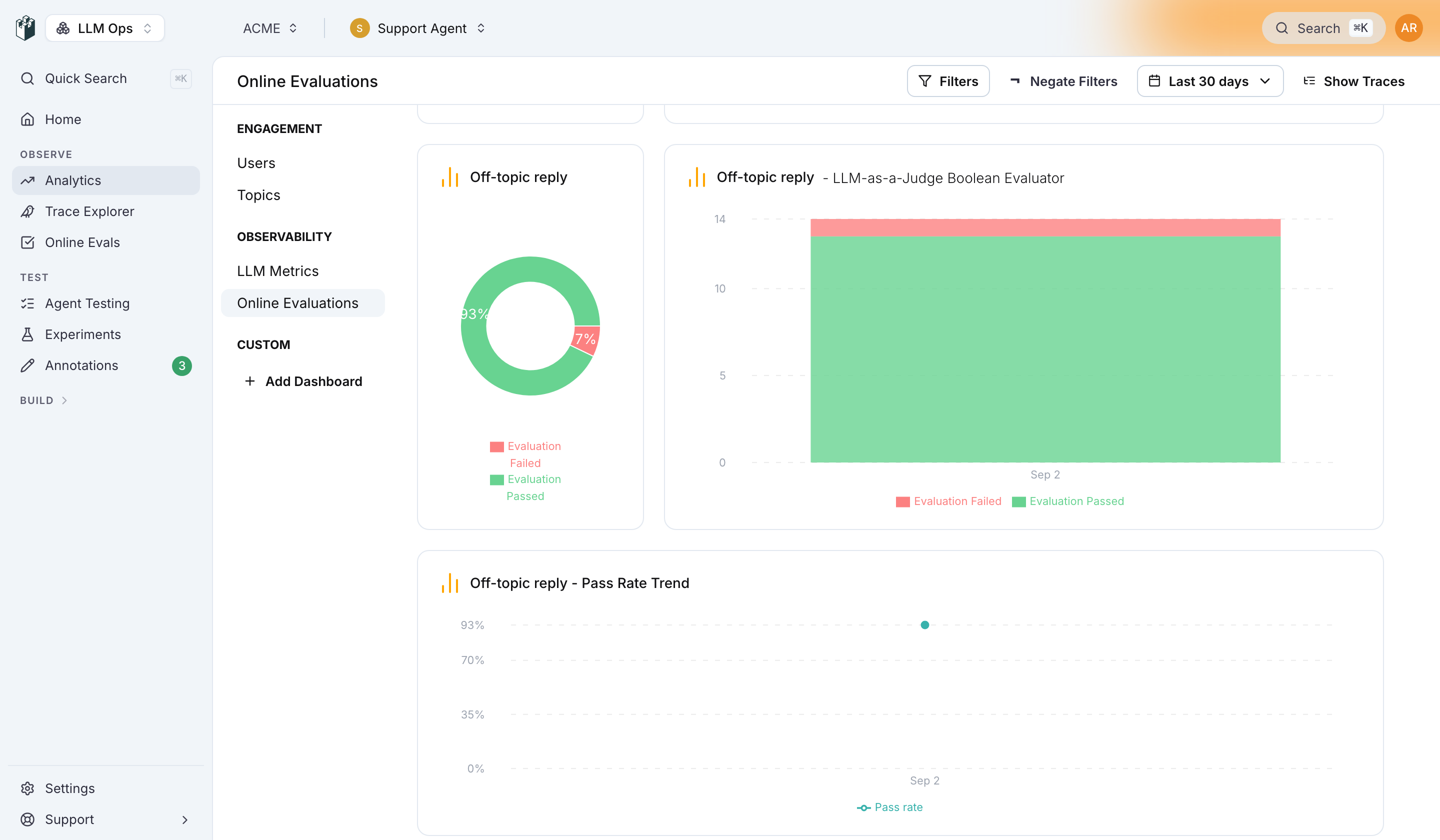The image size is (1440, 840).
Task: Click the Home house icon
Action: (27, 119)
